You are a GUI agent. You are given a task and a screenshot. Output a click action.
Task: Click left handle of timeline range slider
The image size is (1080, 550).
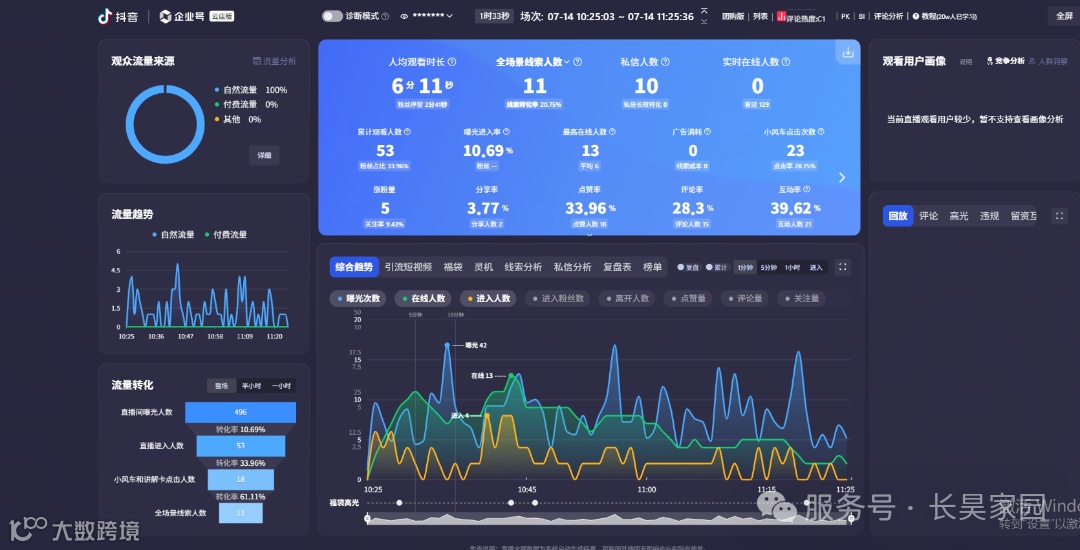click(367, 519)
